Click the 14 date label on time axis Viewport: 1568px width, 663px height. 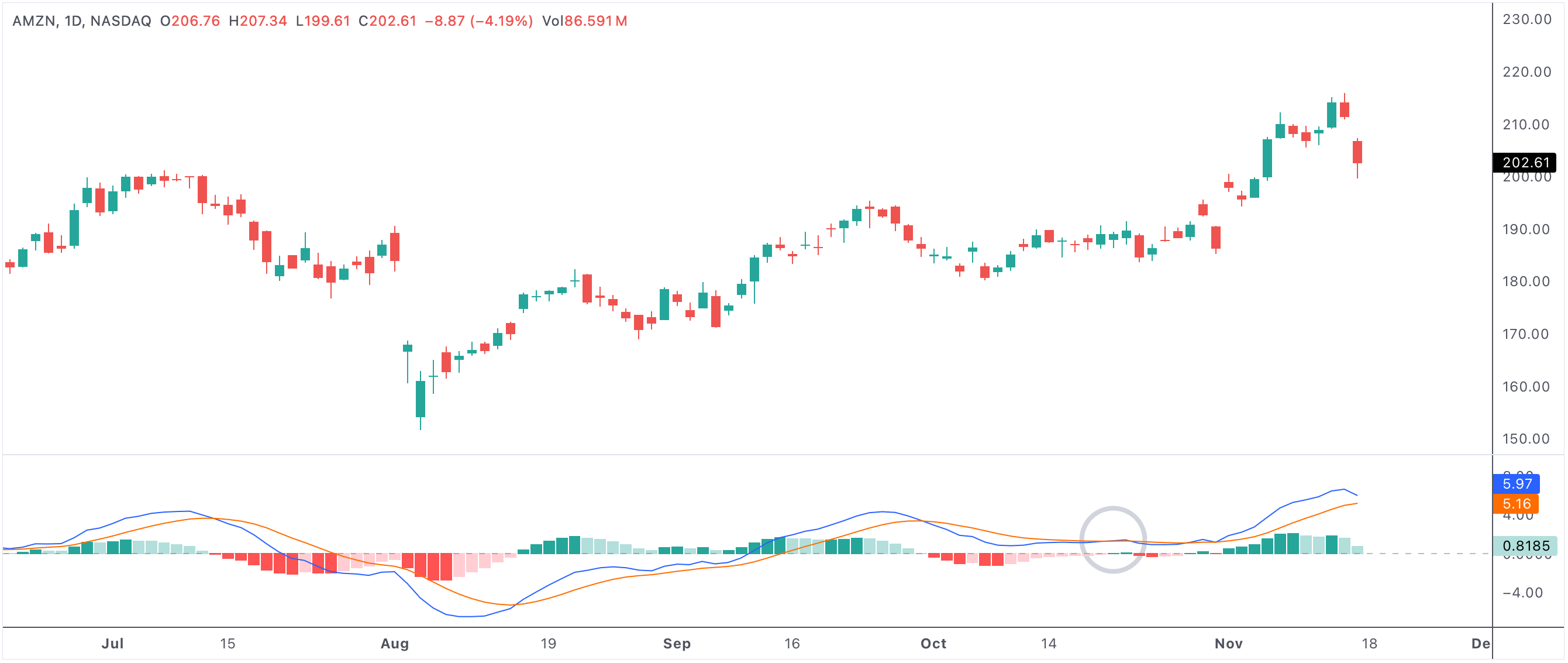1048,644
